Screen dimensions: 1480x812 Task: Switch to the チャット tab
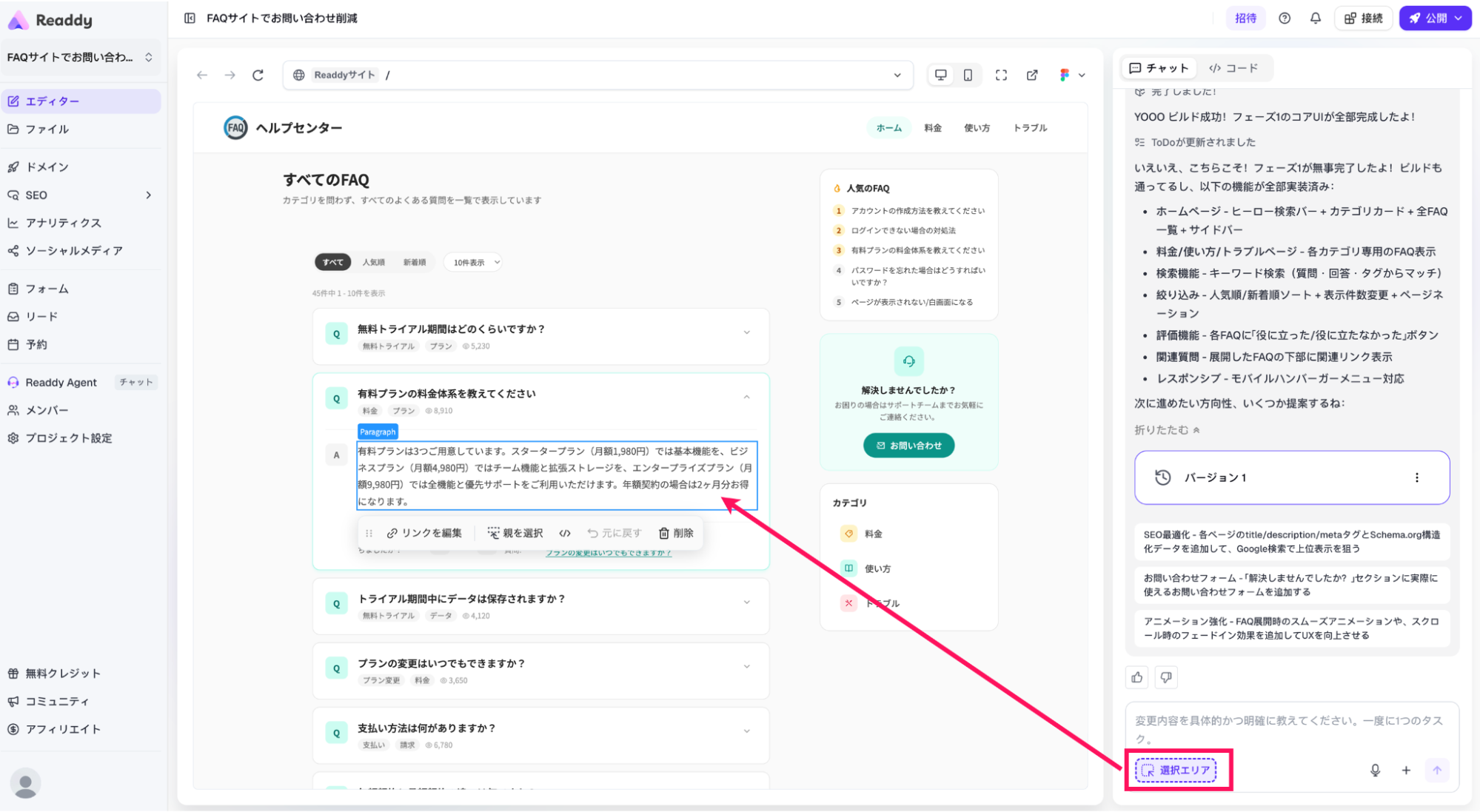click(1159, 68)
